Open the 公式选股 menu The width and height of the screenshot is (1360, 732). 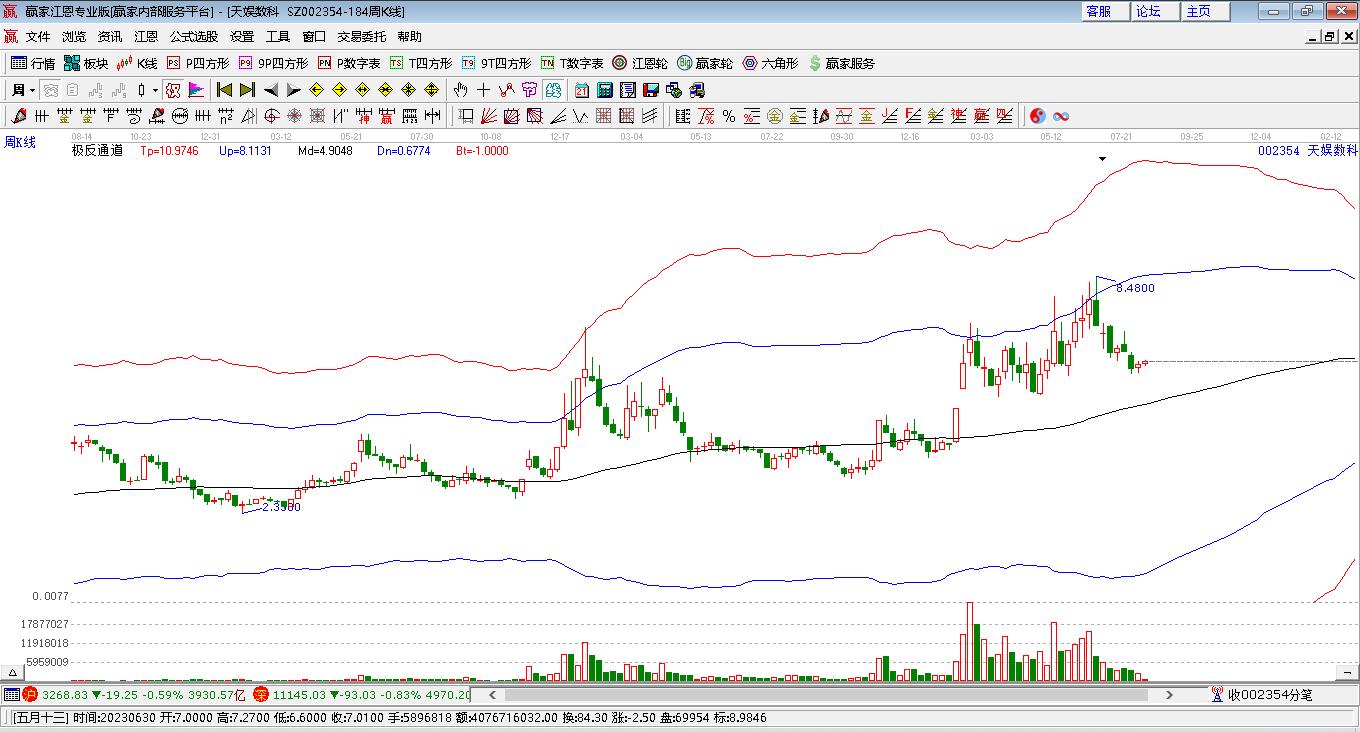click(x=193, y=37)
